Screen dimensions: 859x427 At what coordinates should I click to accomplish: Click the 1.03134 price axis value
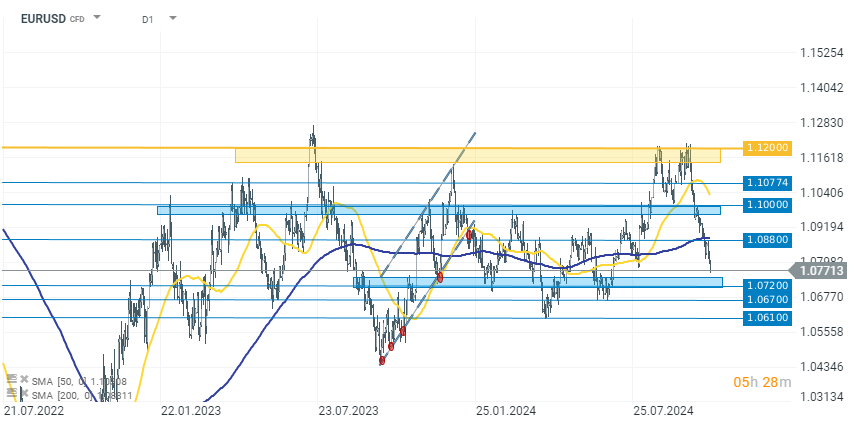[822, 396]
